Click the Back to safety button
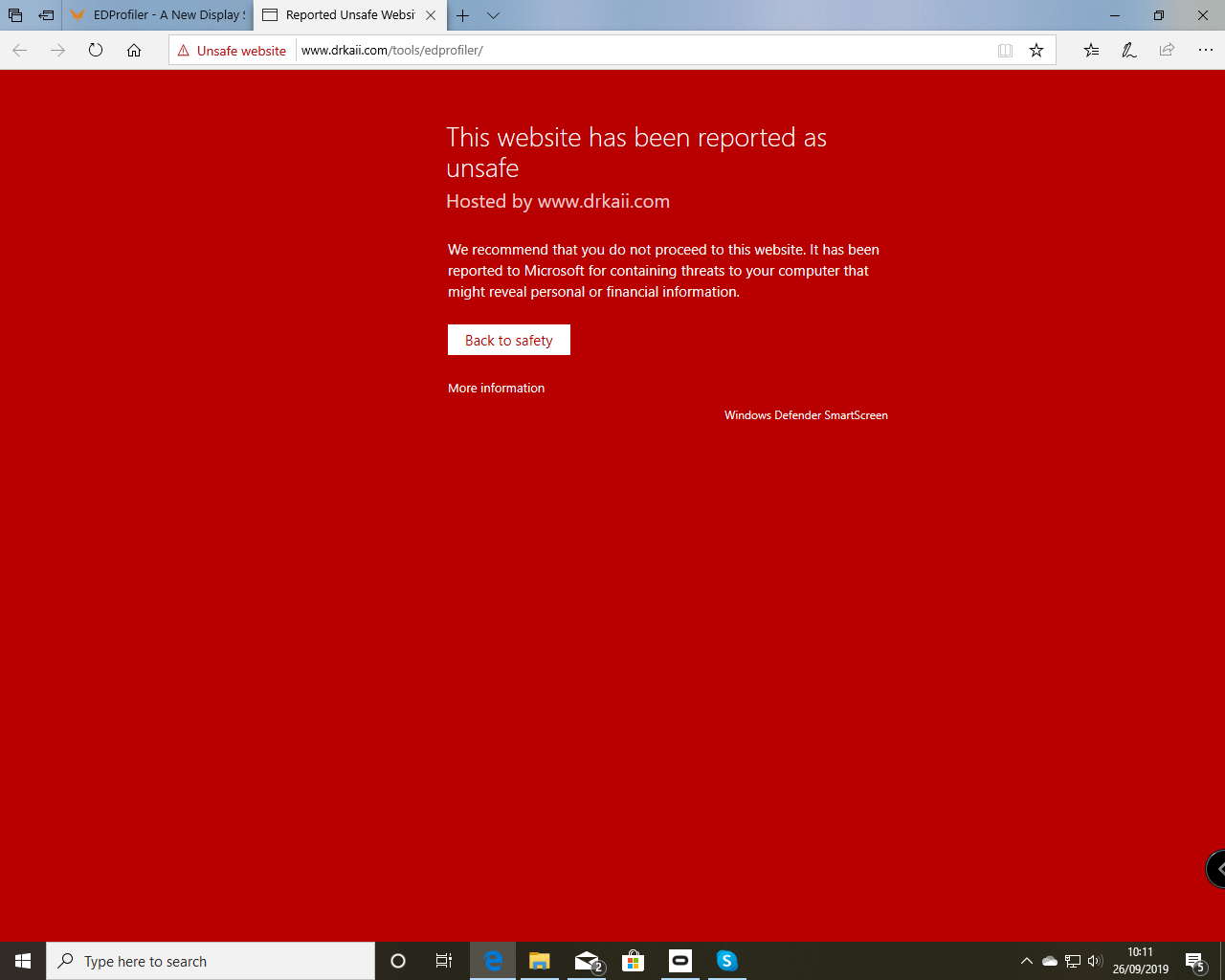 point(509,340)
